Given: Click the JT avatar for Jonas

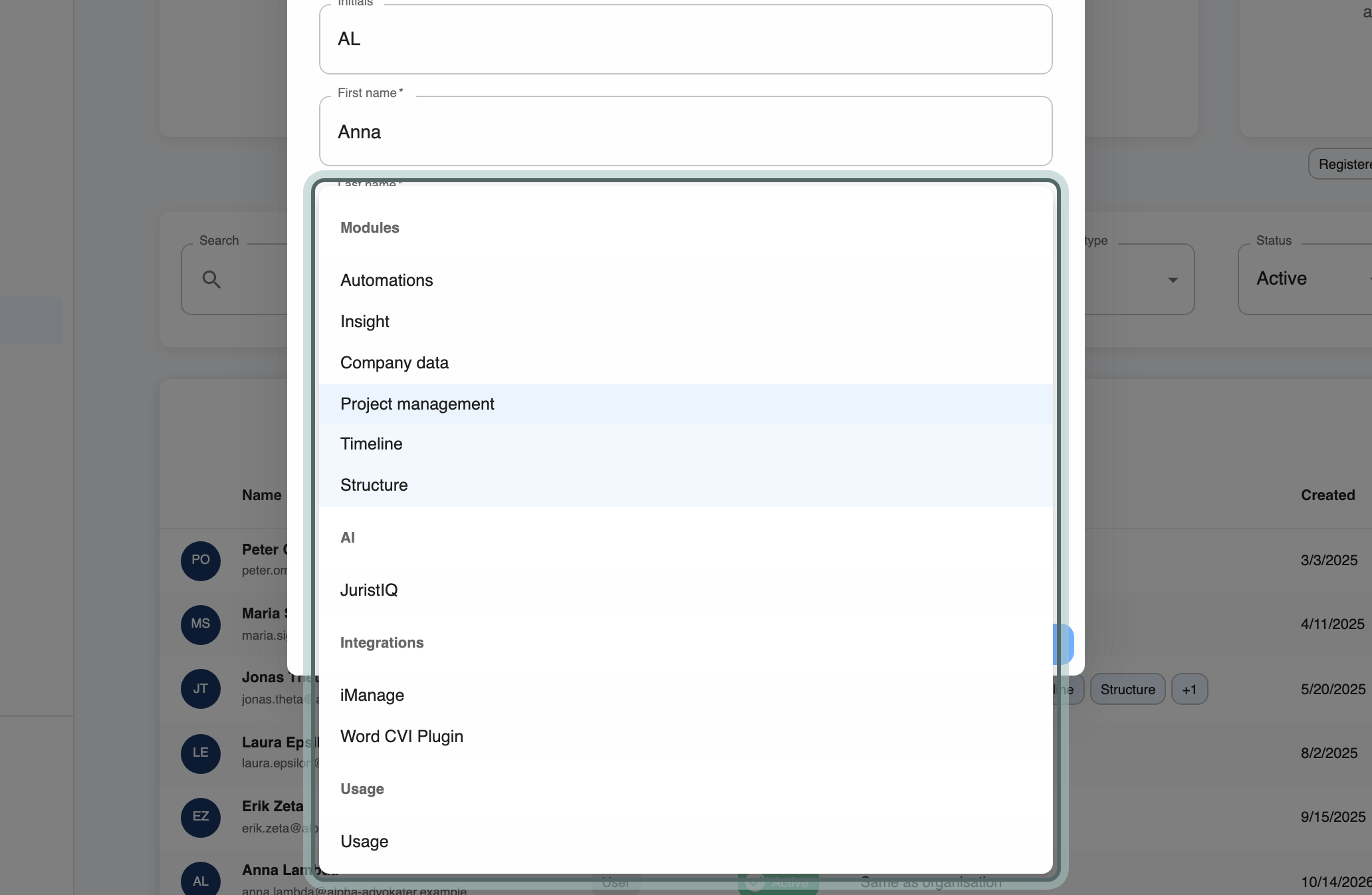Looking at the screenshot, I should (201, 689).
